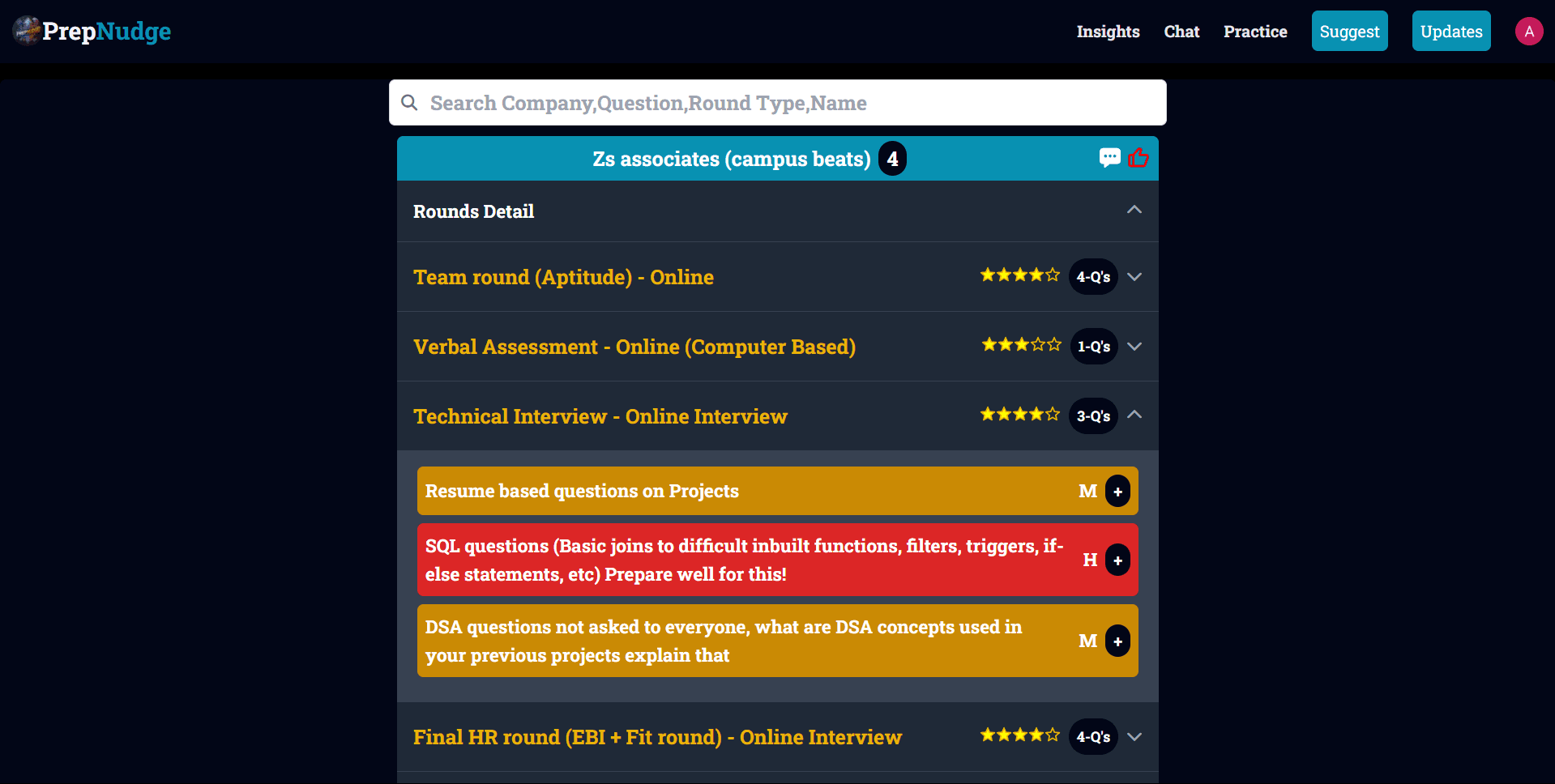Select the DSA questions card text
This screenshot has height=784, width=1555.
[724, 641]
